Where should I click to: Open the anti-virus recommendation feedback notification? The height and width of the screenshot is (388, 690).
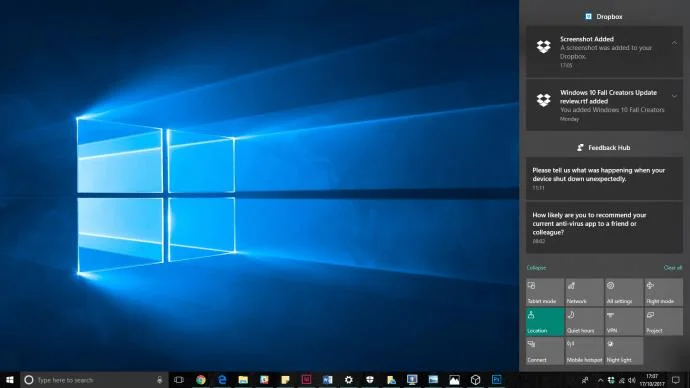[x=604, y=227]
